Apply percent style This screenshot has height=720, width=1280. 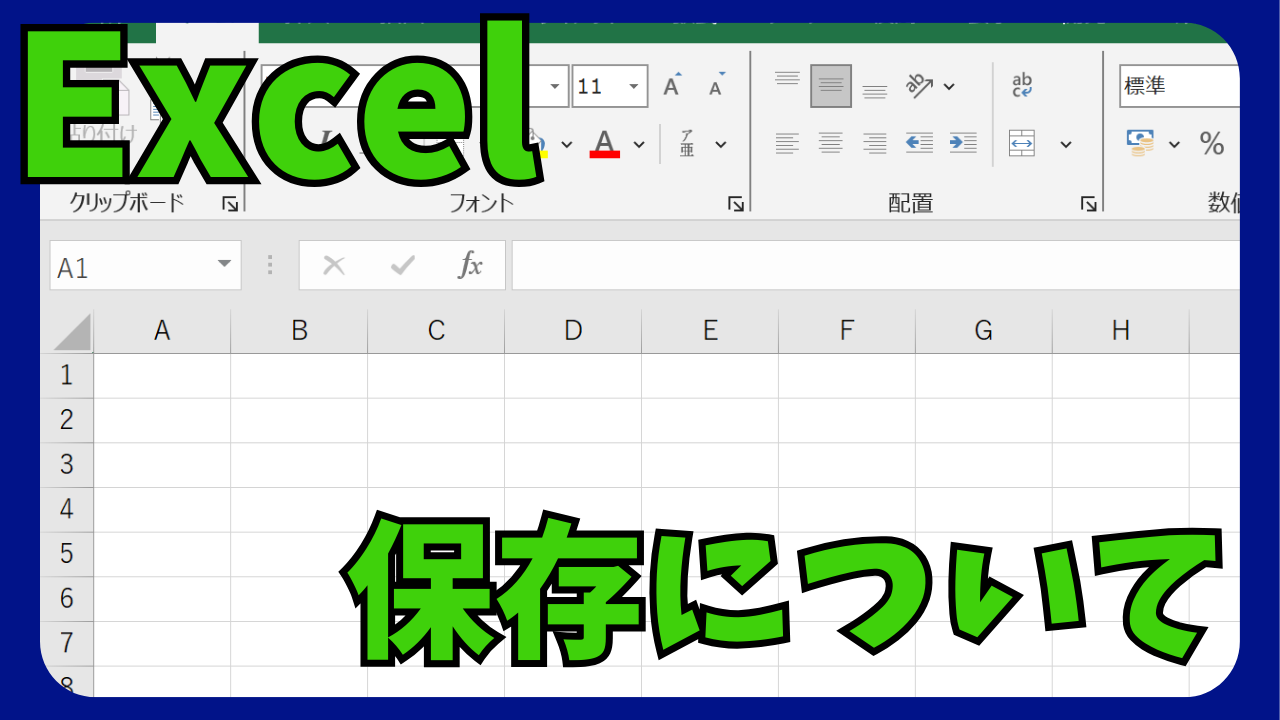coord(1212,144)
